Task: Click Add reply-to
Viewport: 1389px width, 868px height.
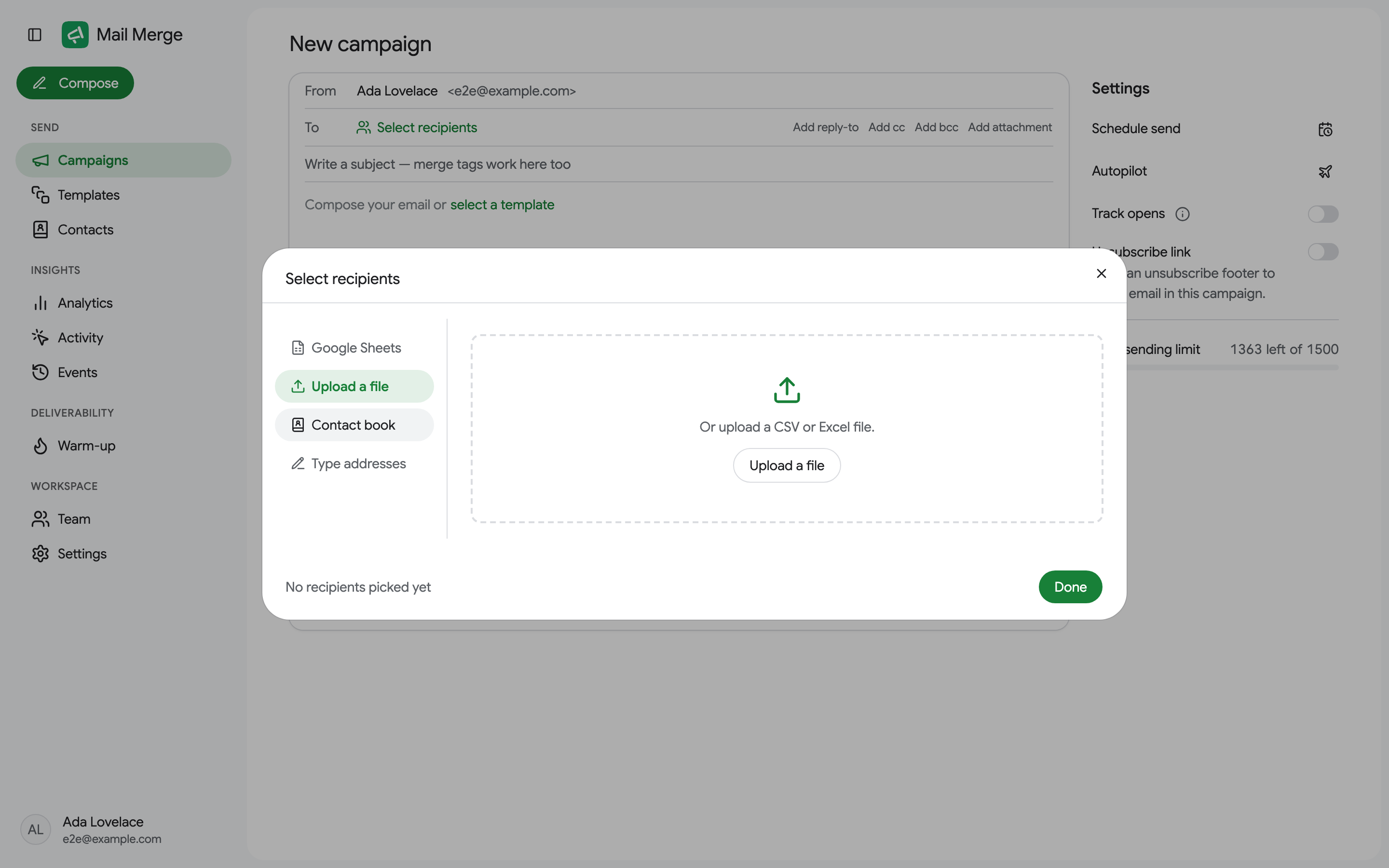Action: point(825,127)
